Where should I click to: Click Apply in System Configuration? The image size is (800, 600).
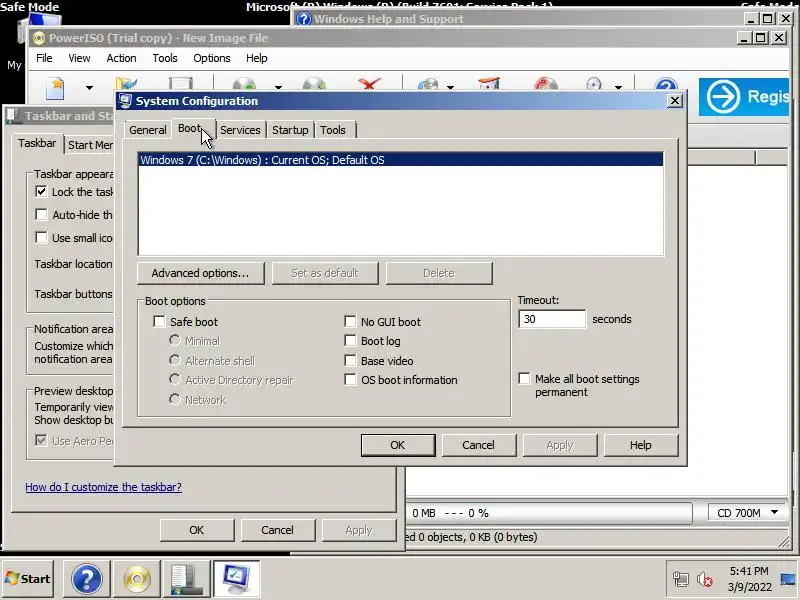[560, 445]
